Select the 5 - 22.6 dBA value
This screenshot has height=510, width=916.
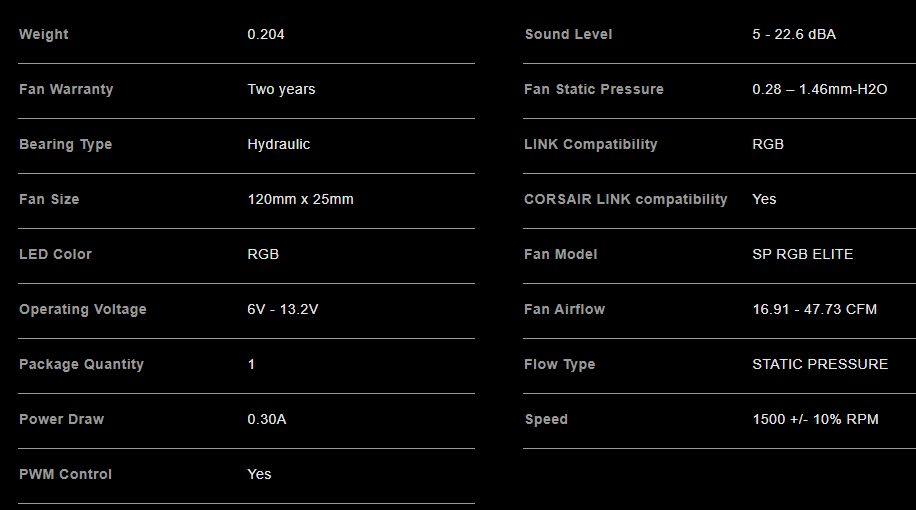coord(794,34)
